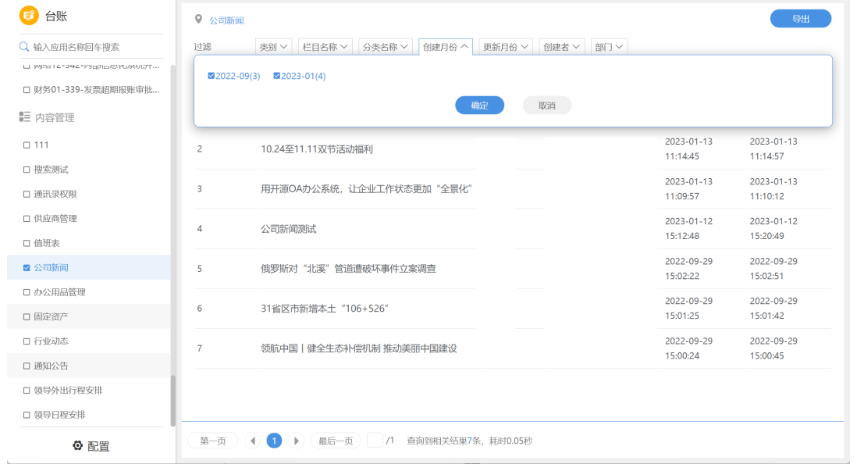Image resolution: width=856 pixels, height=468 pixels.
Task: Open the 更新月份 filter dropdown
Action: tap(505, 47)
